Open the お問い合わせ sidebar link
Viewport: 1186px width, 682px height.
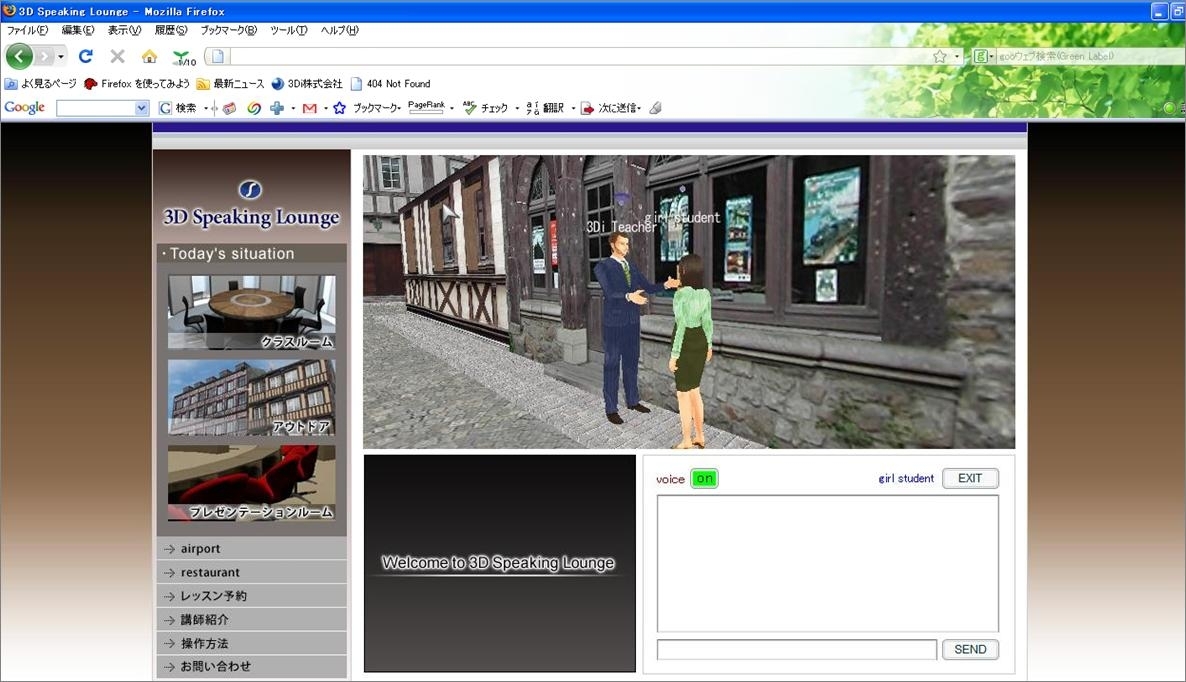coord(251,666)
